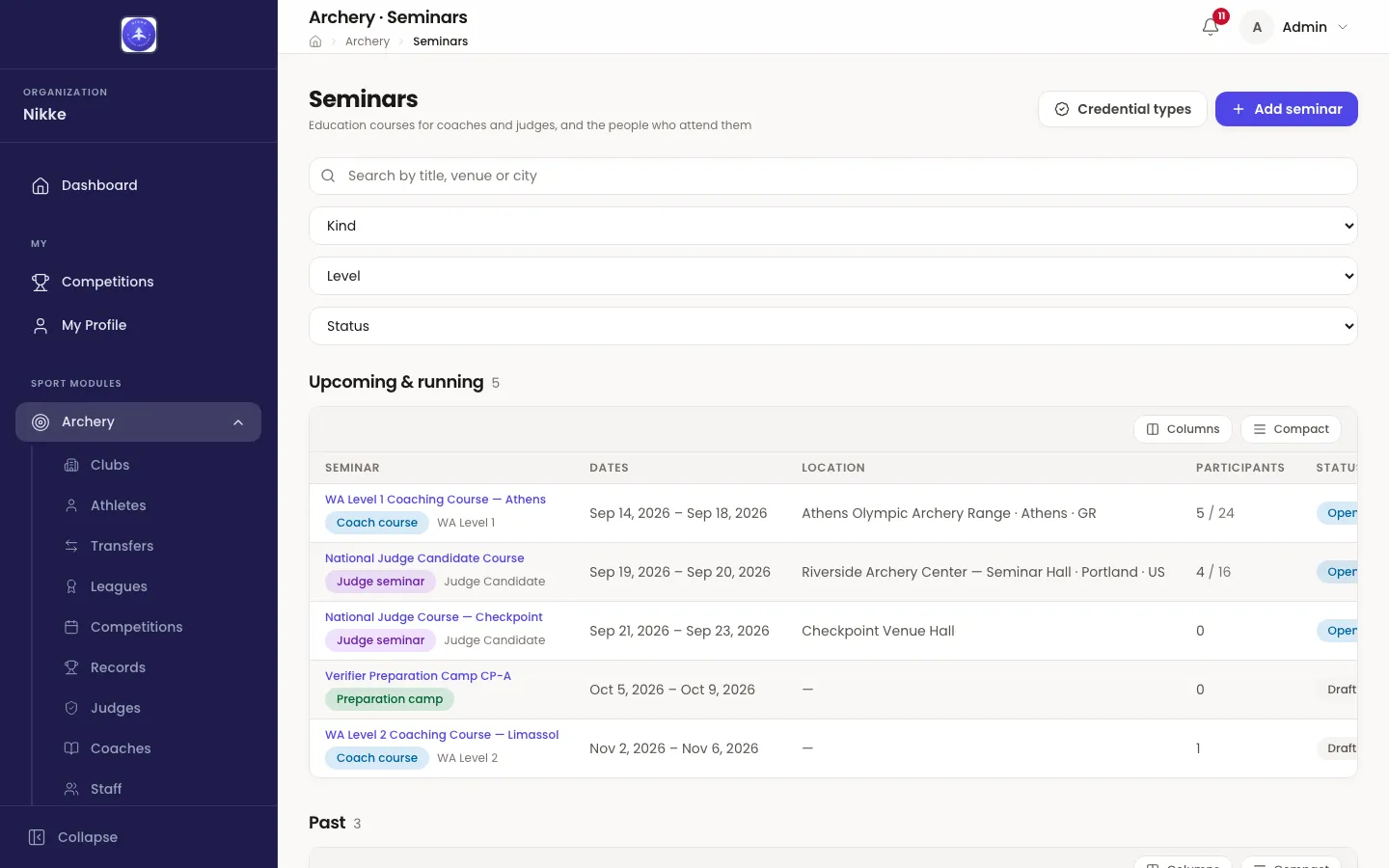Open Leagues in the sidebar
This screenshot has height=868, width=1389.
[x=119, y=586]
